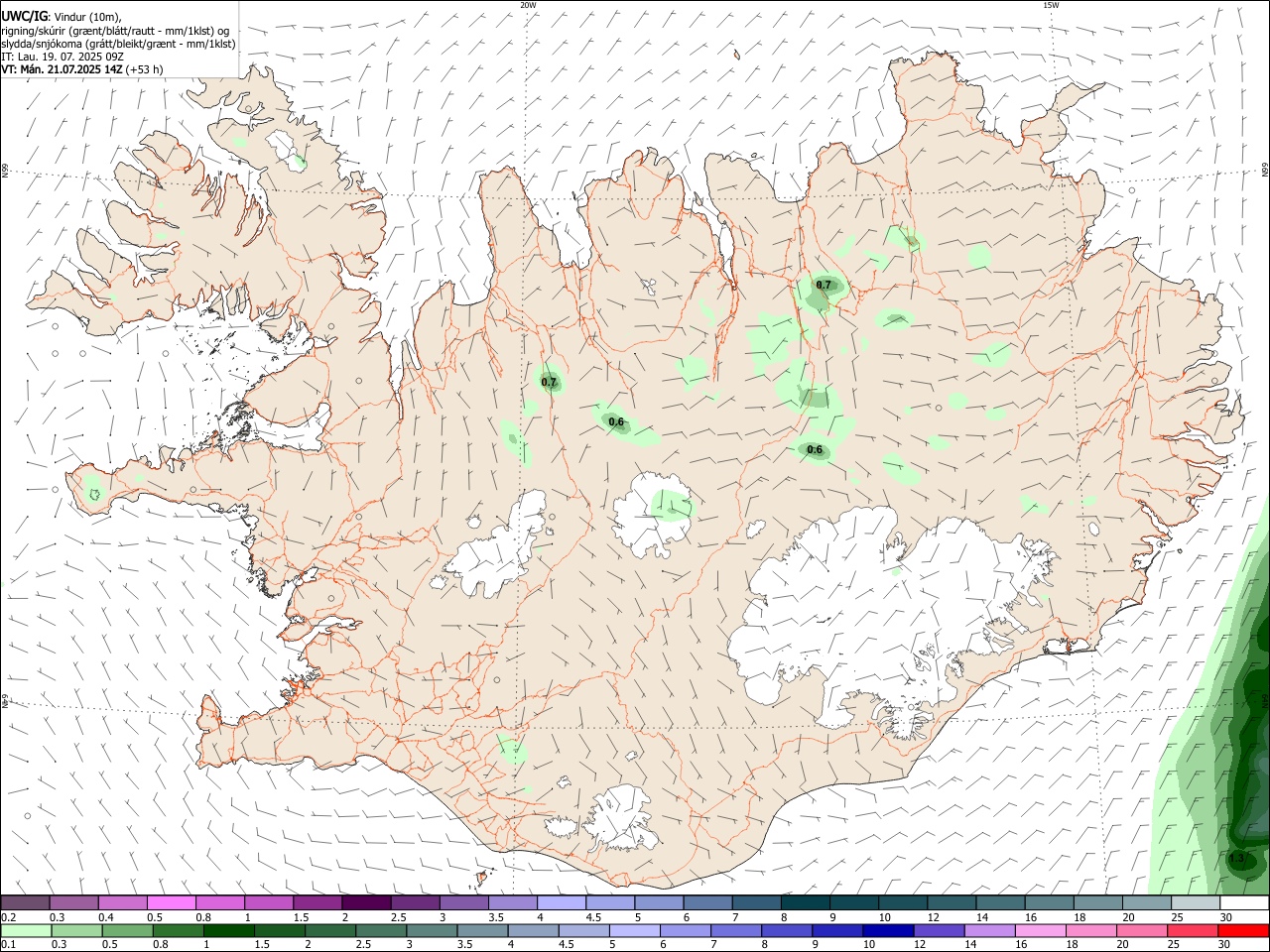Pick lower scale light pink swatch at 16
Image resolution: width=1270 pixels, height=952 pixels.
[x=1042, y=930]
